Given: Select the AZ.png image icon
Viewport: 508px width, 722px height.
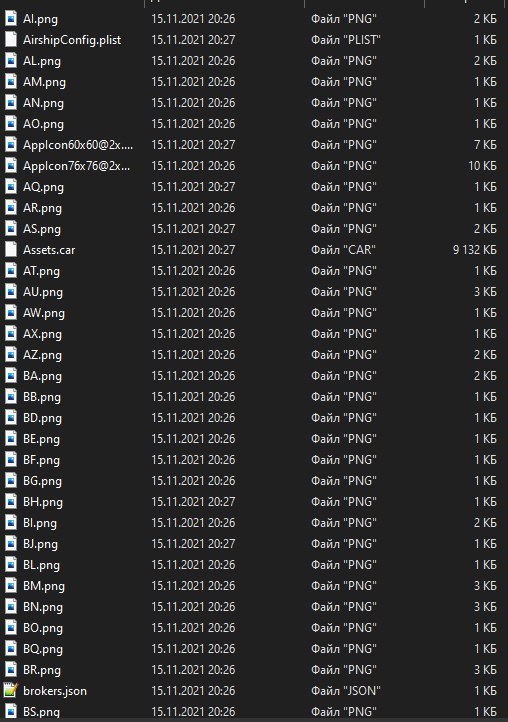Looking at the screenshot, I should pos(11,355).
